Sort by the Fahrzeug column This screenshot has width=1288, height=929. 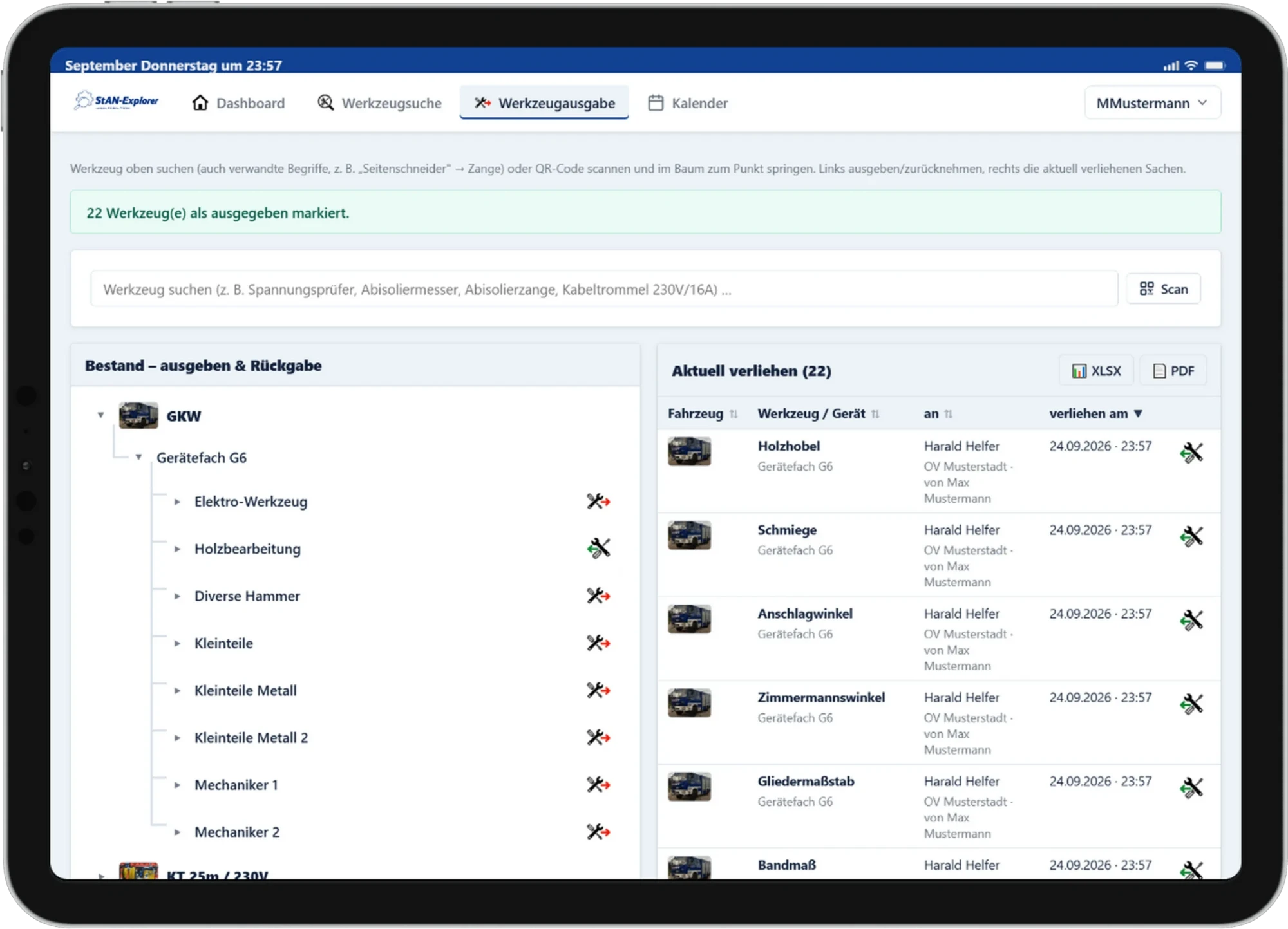[x=703, y=414]
